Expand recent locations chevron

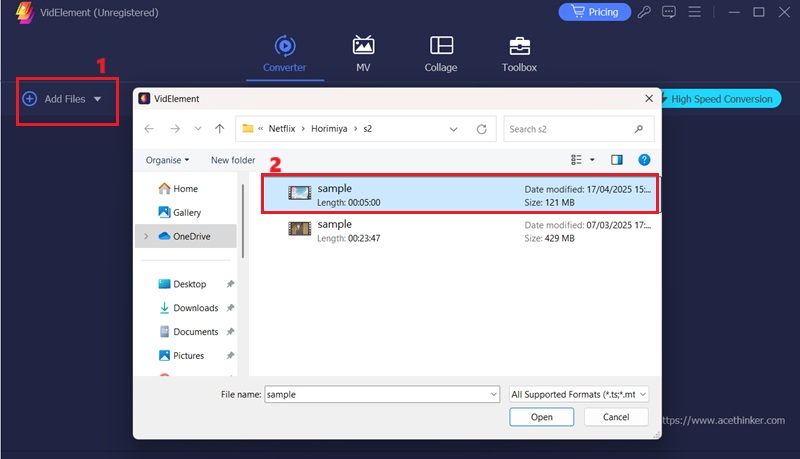(x=198, y=129)
